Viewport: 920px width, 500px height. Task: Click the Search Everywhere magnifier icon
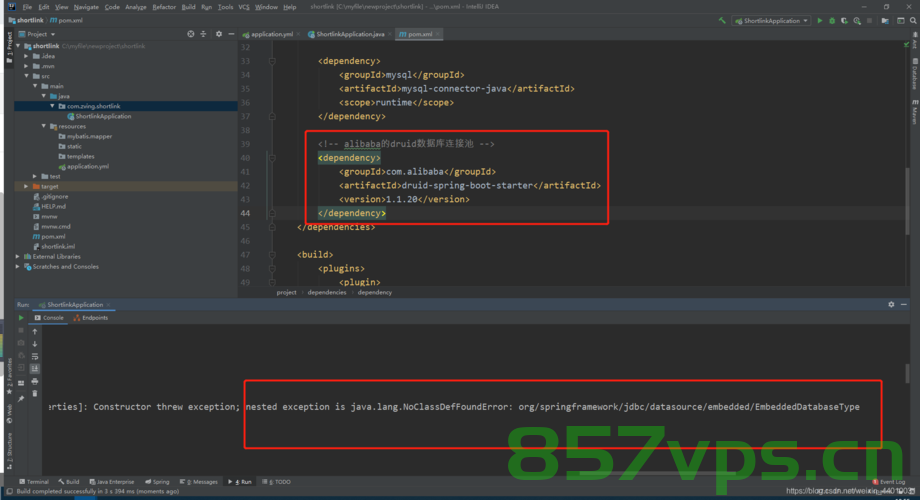point(913,21)
